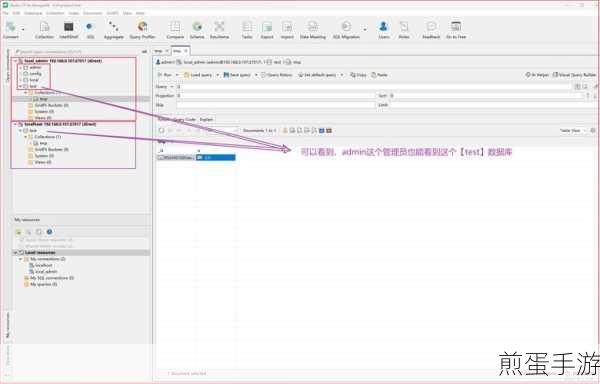
Task: Open the Table View dropdown
Action: [573, 131]
